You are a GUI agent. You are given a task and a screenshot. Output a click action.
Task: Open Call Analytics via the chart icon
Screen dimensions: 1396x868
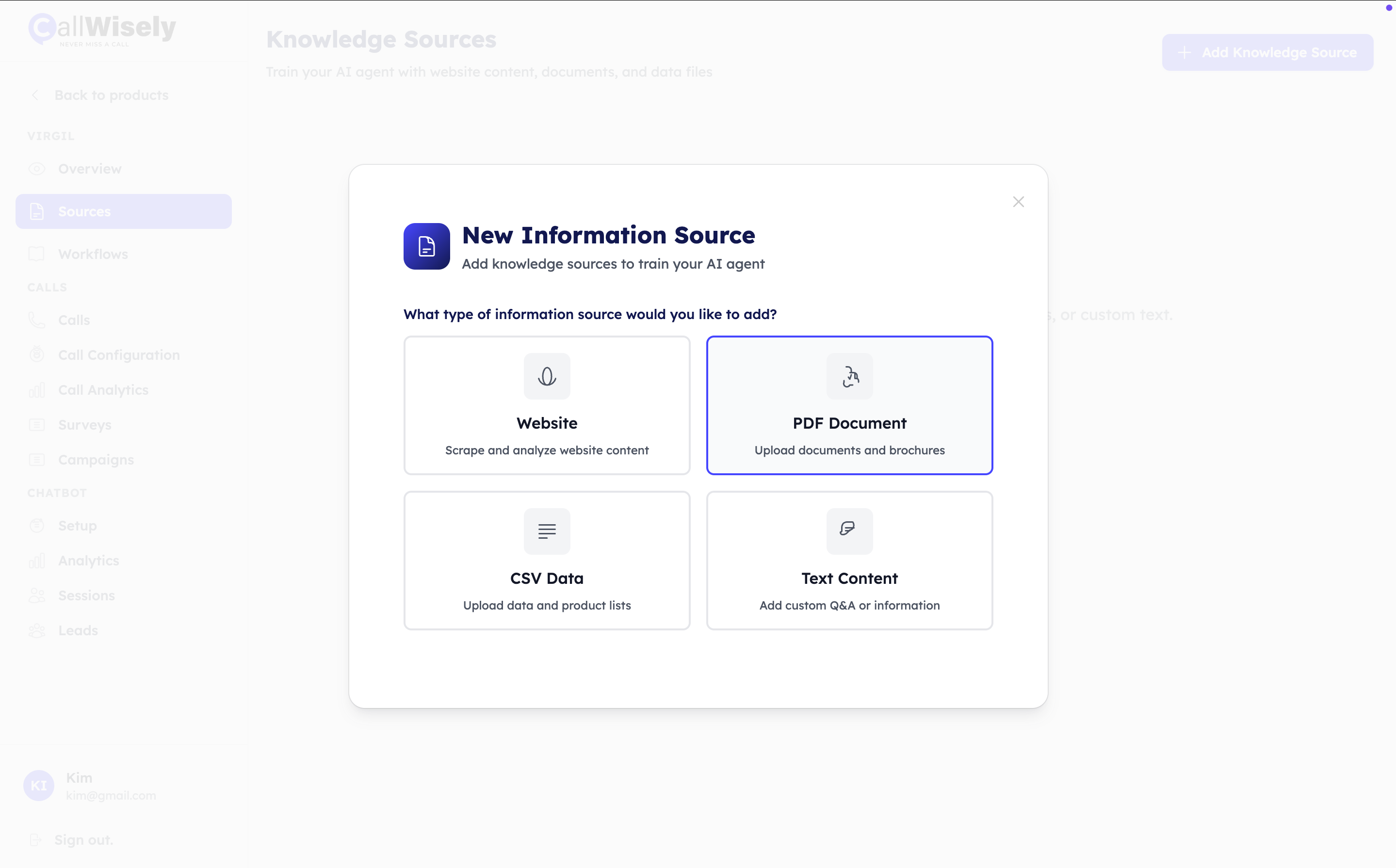click(x=37, y=389)
